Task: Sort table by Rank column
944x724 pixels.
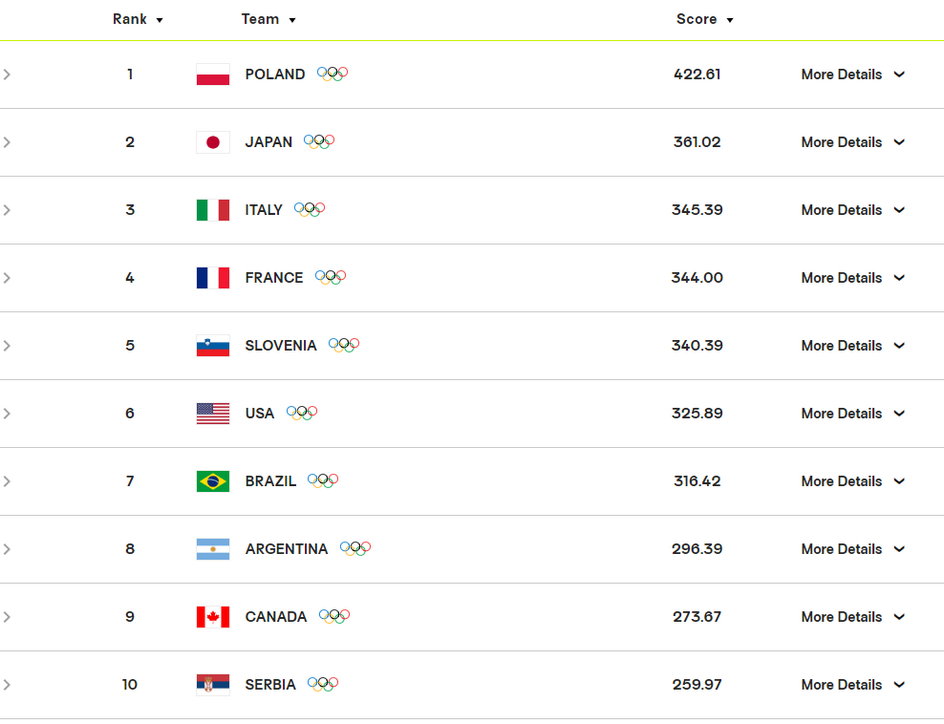Action: [x=137, y=19]
